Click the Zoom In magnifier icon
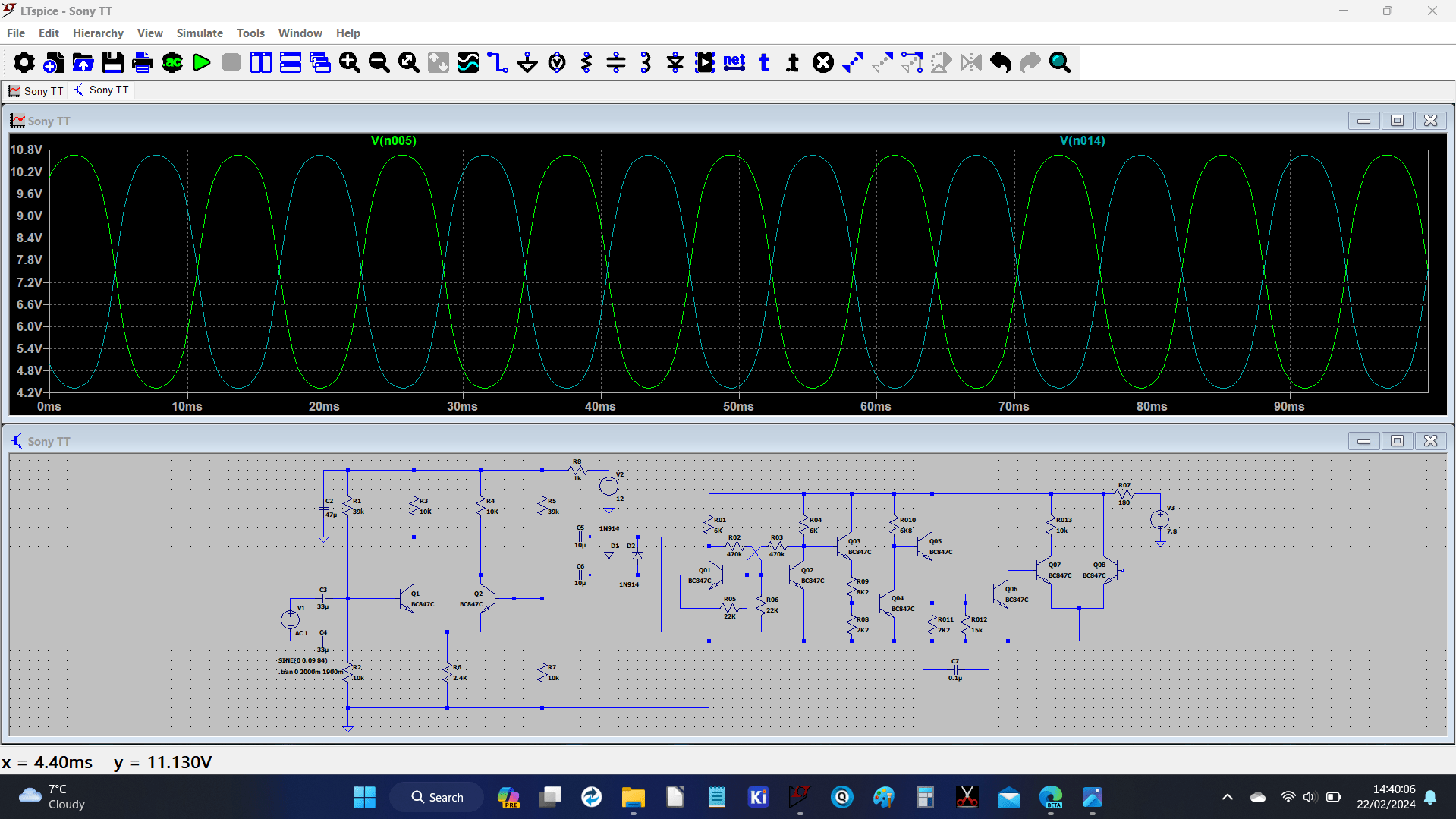 [350, 62]
